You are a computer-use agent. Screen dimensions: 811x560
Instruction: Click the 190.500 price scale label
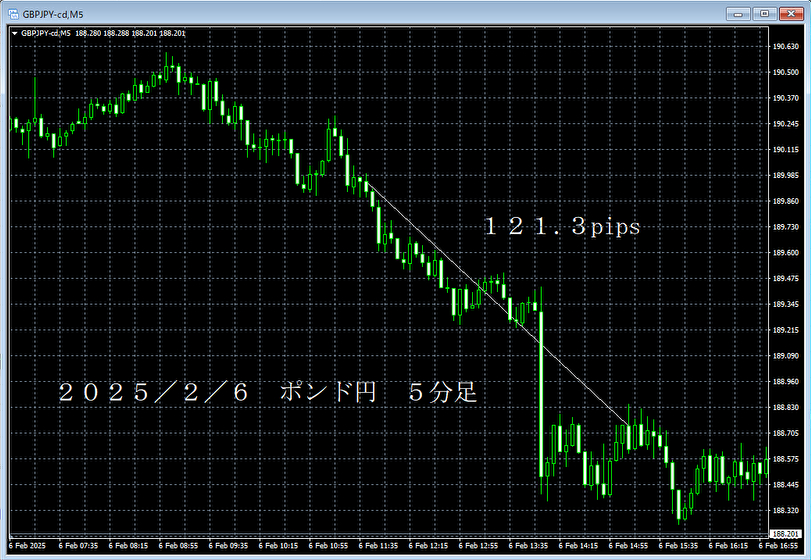pyautogui.click(x=785, y=72)
